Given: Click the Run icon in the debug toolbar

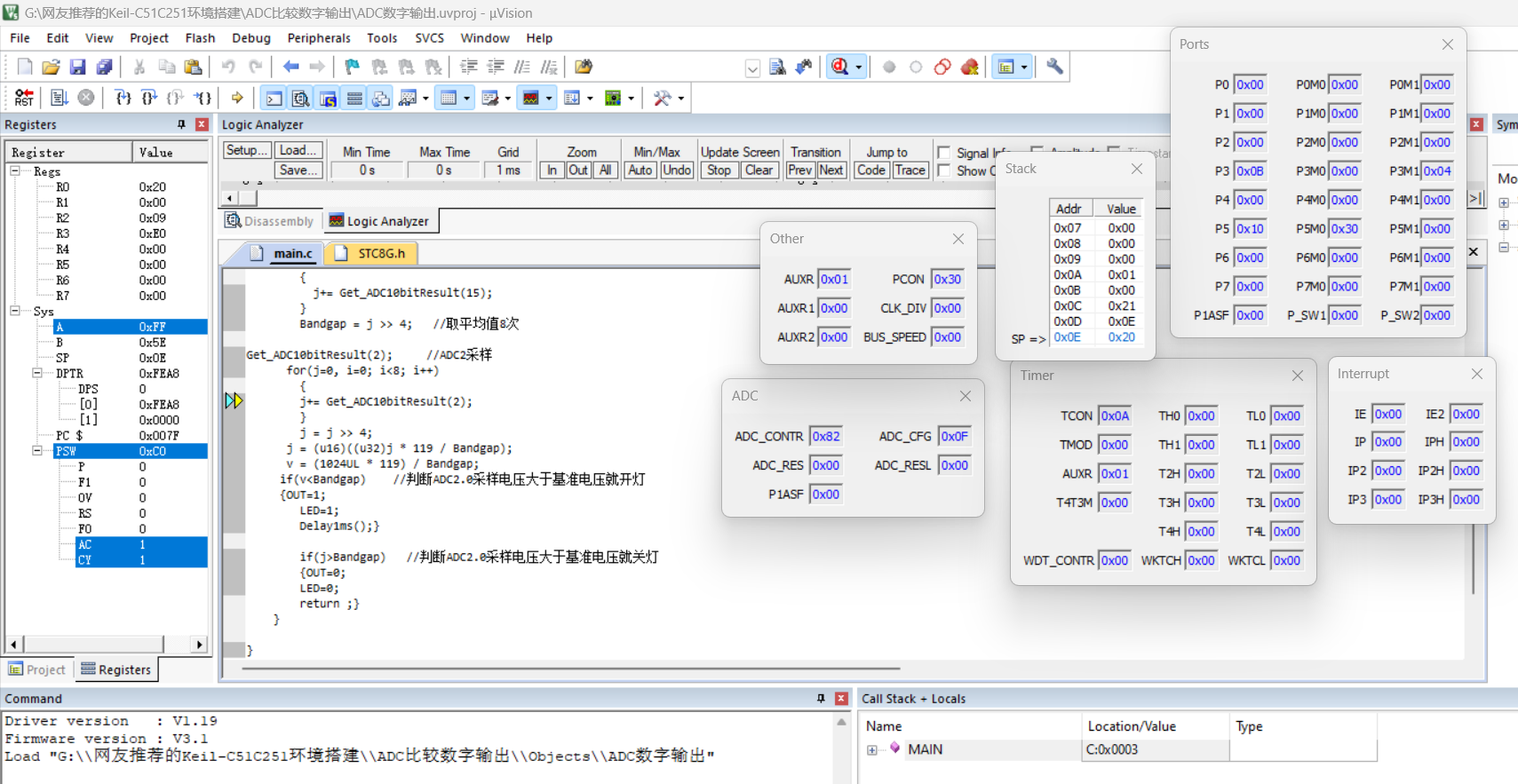Looking at the screenshot, I should pyautogui.click(x=60, y=98).
